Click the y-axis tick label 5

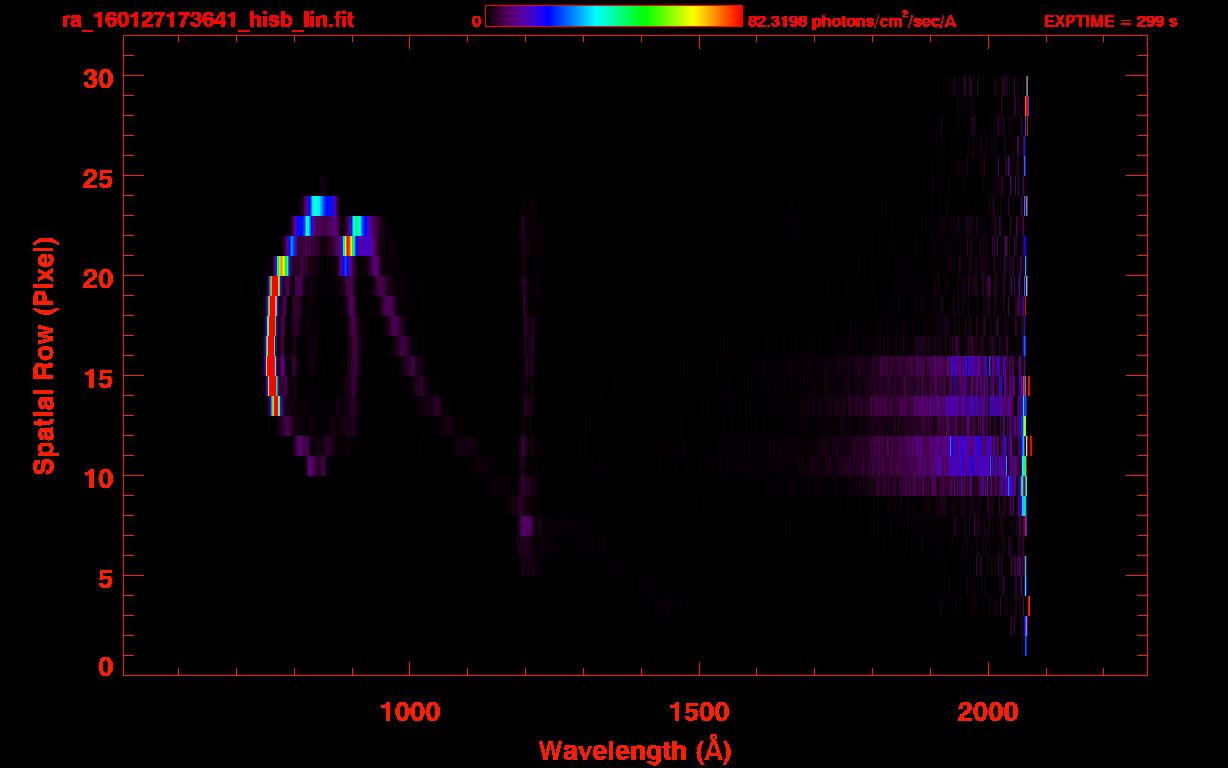click(x=104, y=577)
